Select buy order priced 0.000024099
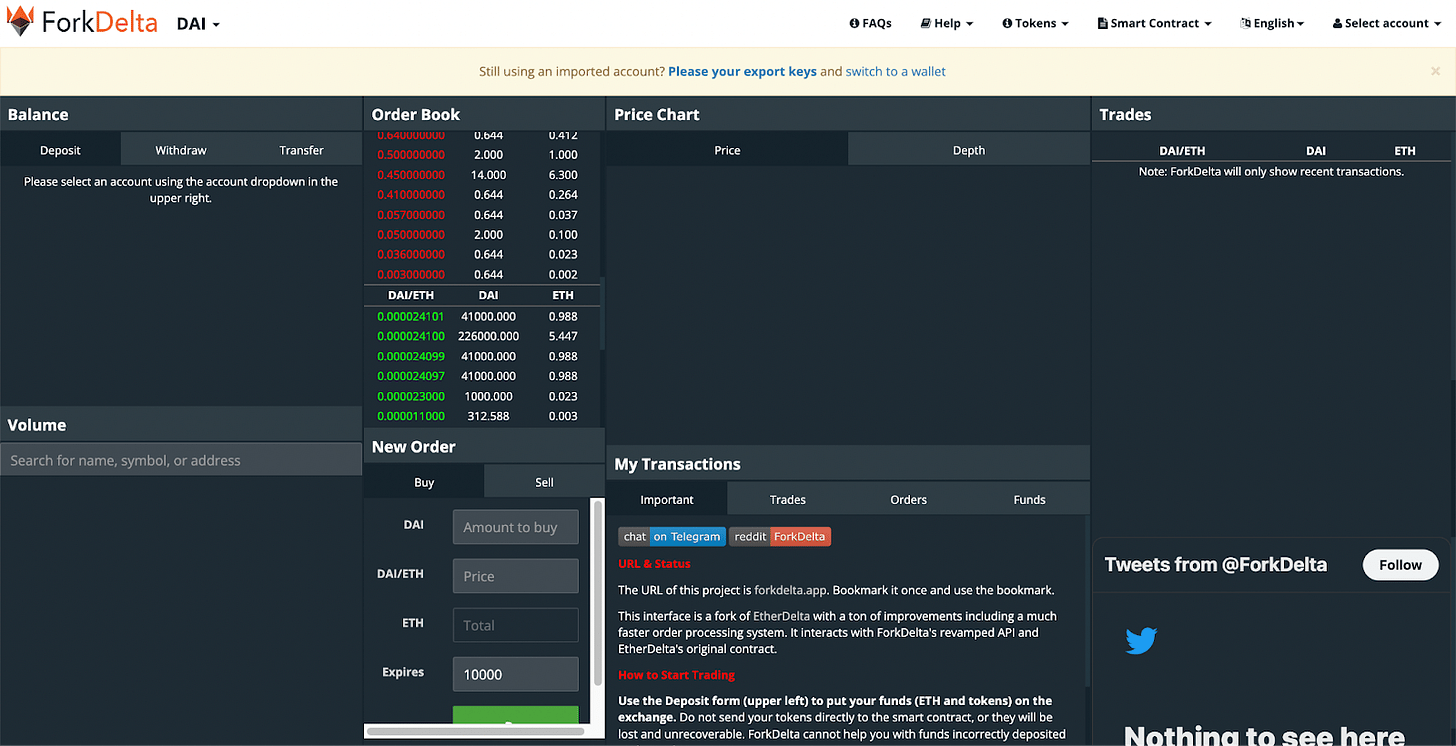The width and height of the screenshot is (1456, 746). (x=482, y=356)
